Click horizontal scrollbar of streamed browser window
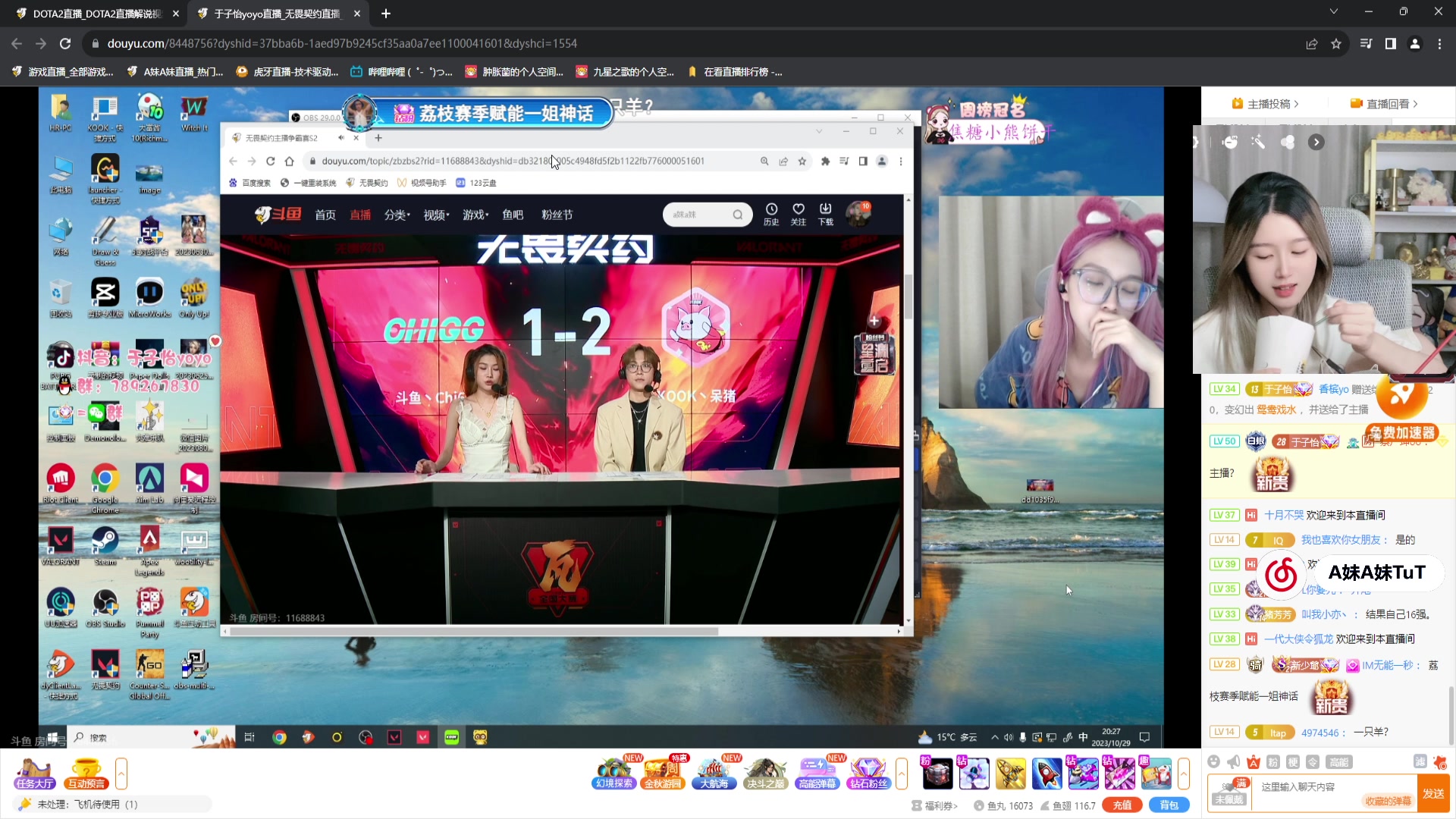Viewport: 1456px width, 819px height. 474,631
